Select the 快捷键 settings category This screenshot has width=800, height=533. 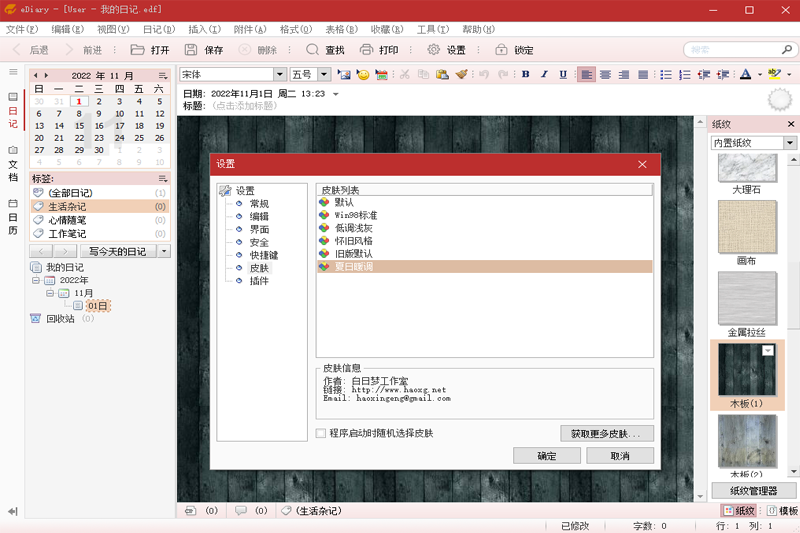point(264,255)
